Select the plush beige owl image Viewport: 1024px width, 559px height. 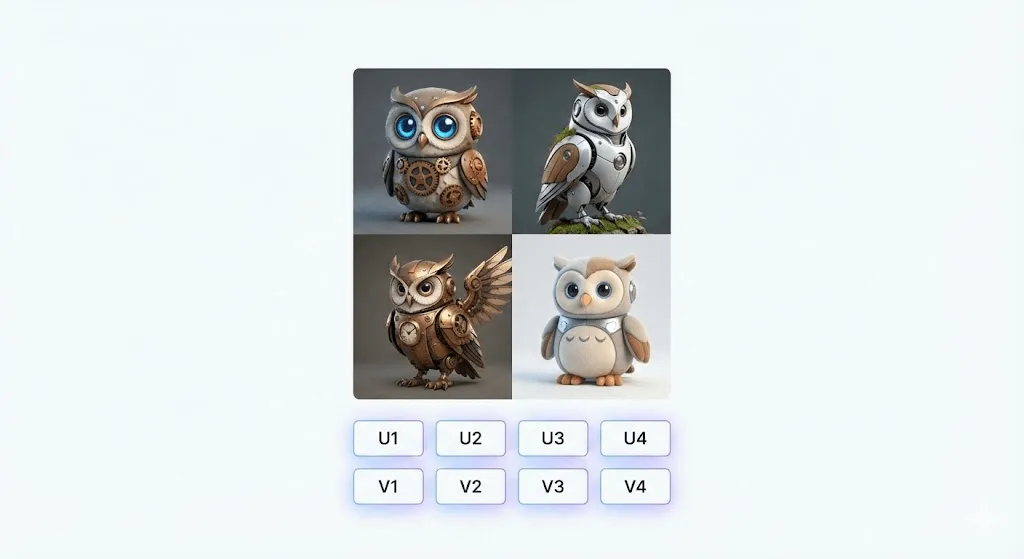(591, 317)
